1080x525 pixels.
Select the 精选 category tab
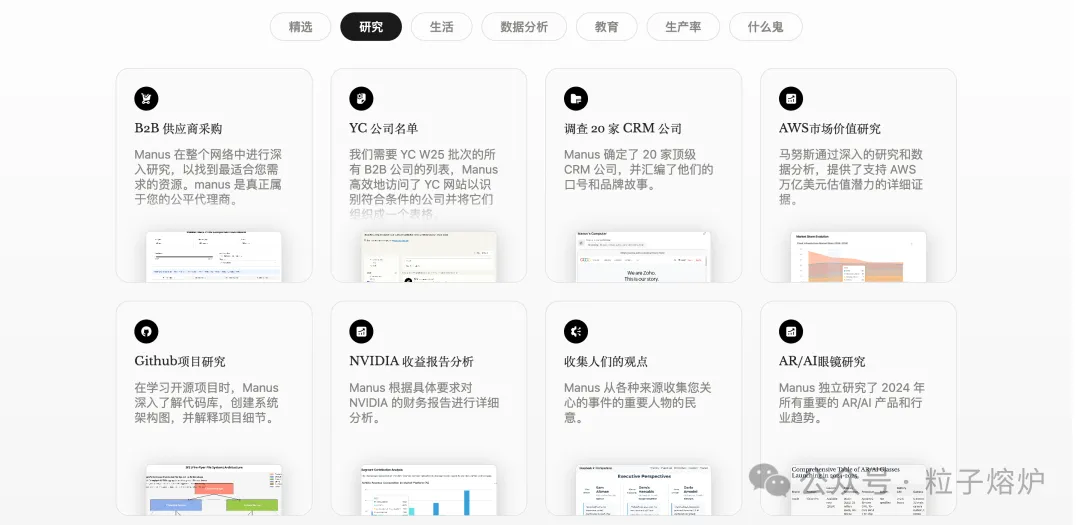tap(300, 27)
